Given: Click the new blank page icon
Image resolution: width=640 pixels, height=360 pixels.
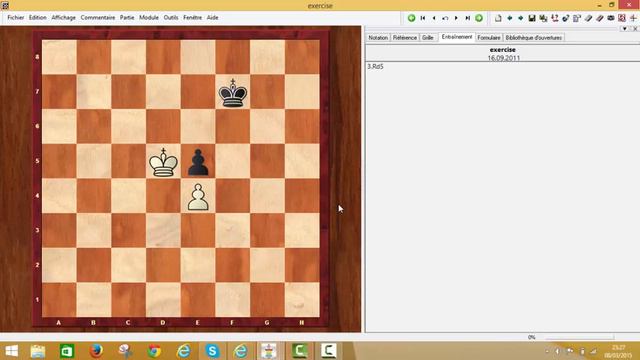Looking at the screenshot, I should (498, 18).
